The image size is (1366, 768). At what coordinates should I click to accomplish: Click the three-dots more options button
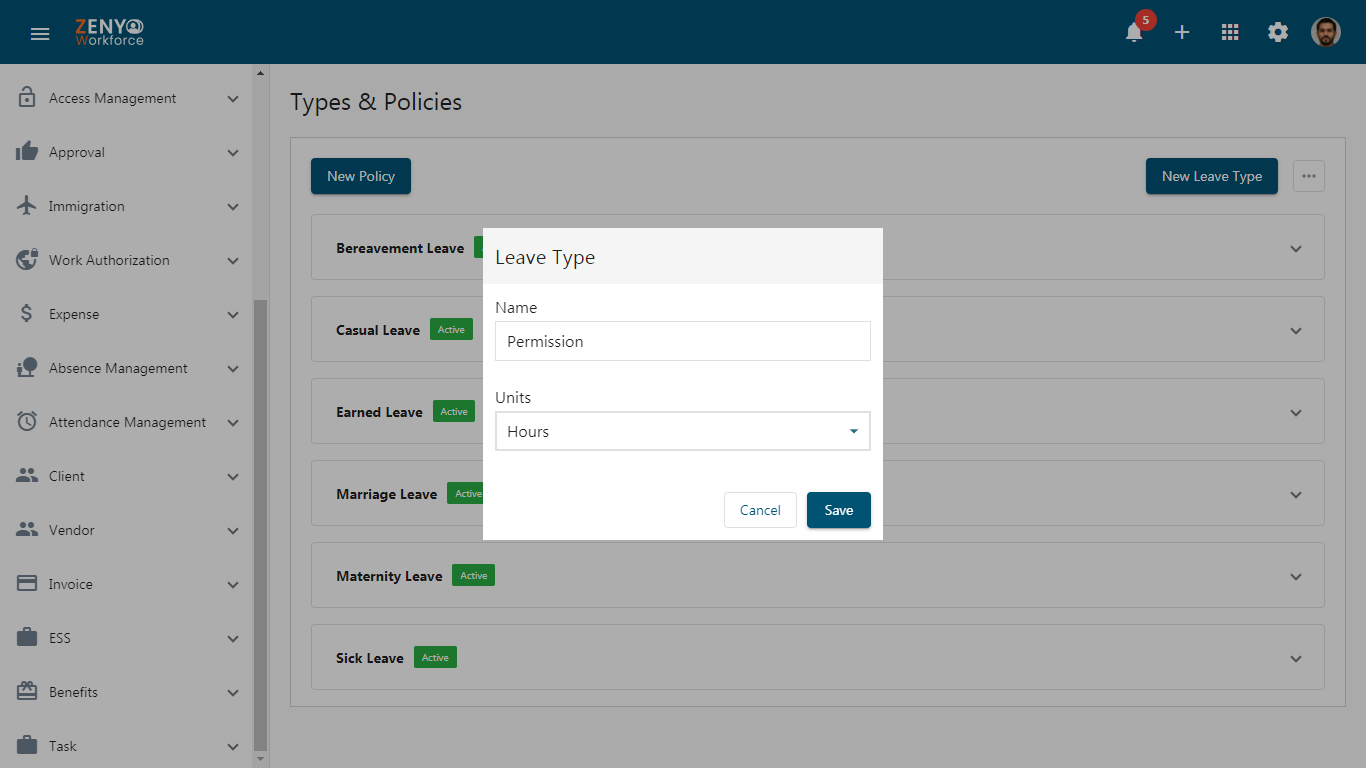click(1309, 176)
